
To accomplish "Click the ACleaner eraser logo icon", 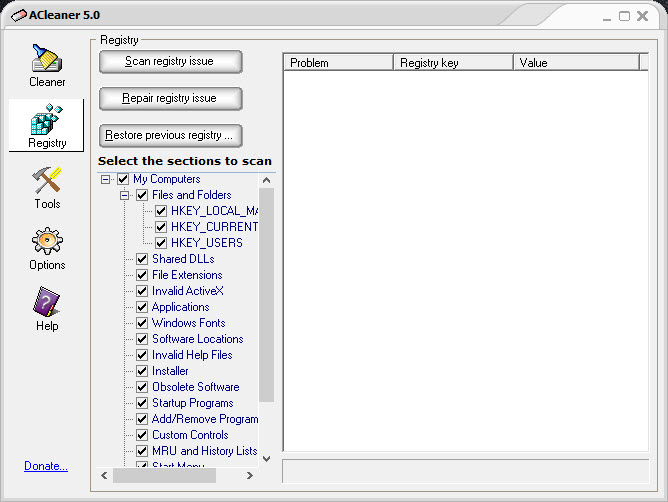I will coord(18,16).
